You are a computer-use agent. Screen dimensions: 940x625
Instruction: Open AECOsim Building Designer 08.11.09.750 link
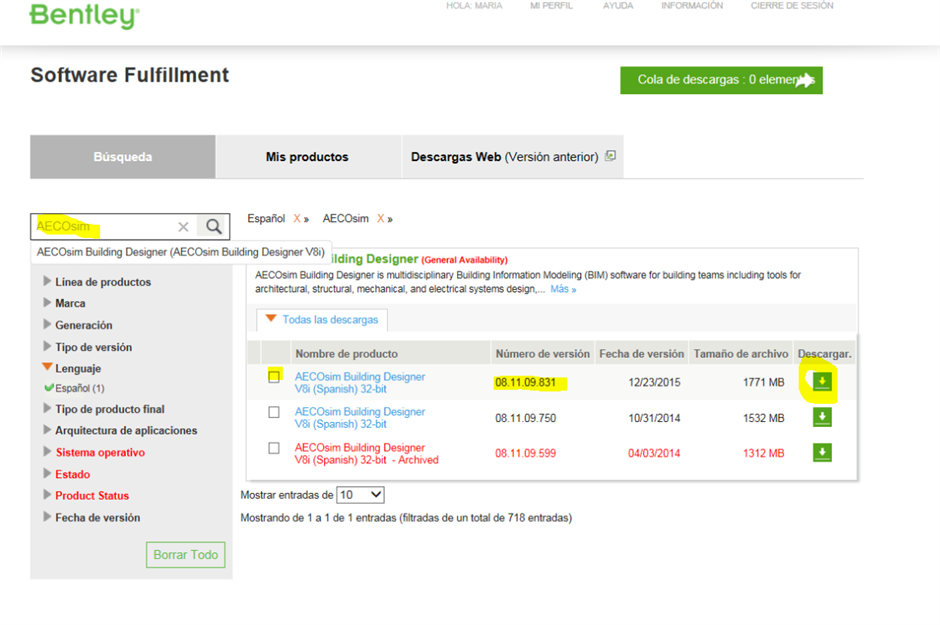click(360, 418)
